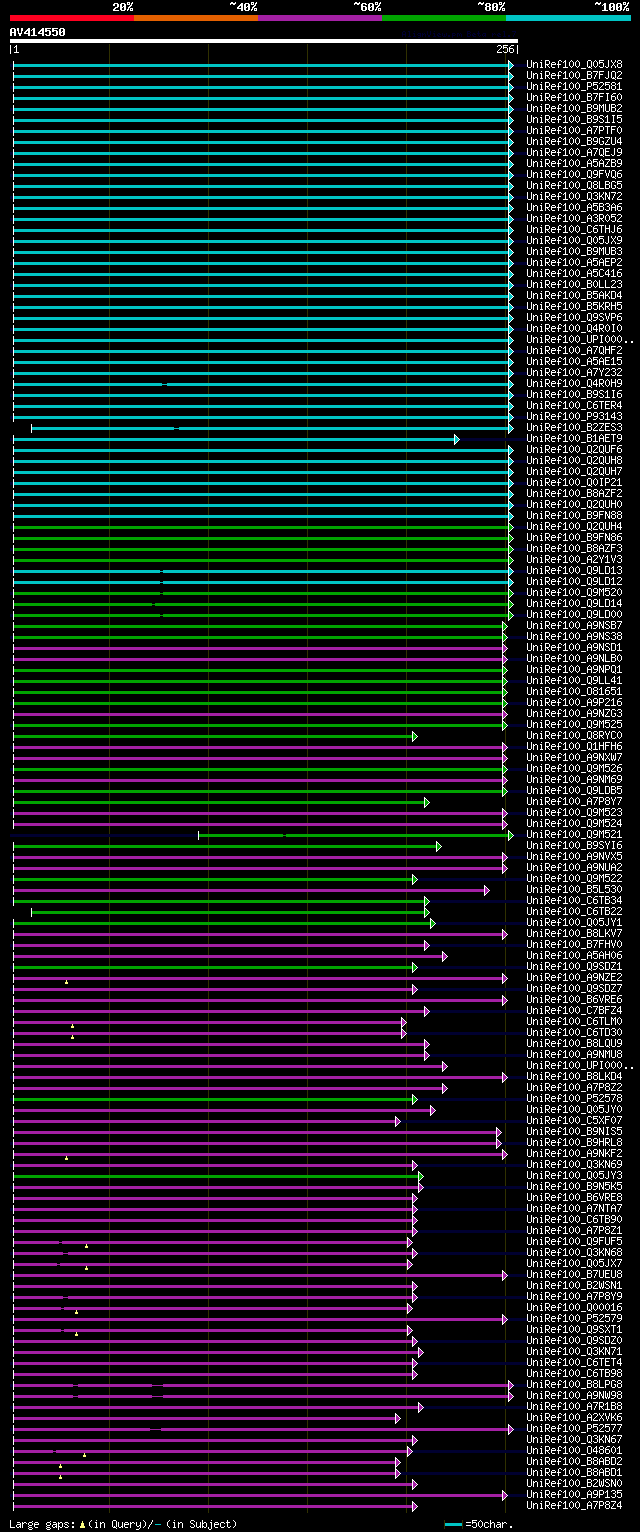Click the orange ~40% legend segment
Image resolution: width=640 pixels, height=1532 pixels.
tap(196, 18)
